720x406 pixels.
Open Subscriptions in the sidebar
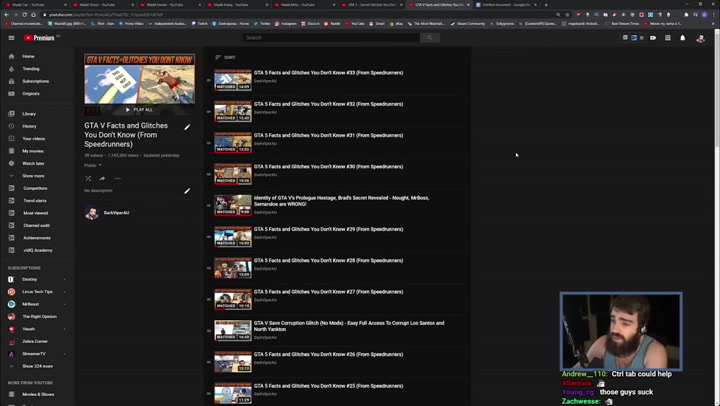37,81
